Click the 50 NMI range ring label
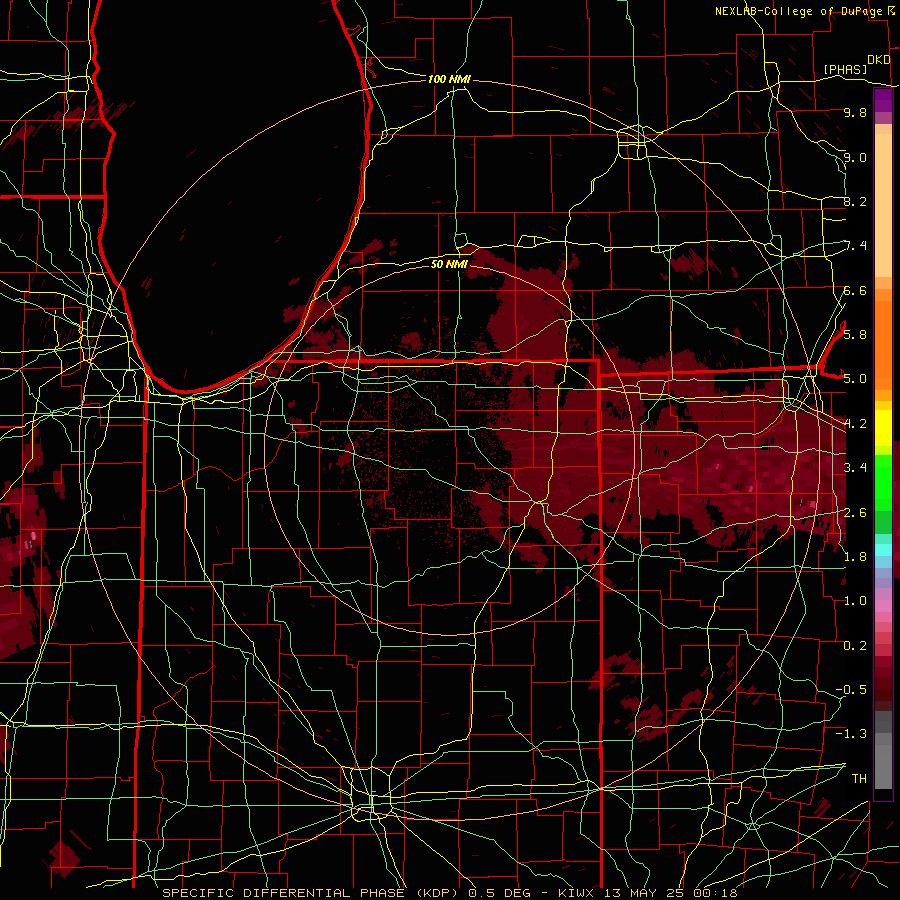 coord(449,264)
